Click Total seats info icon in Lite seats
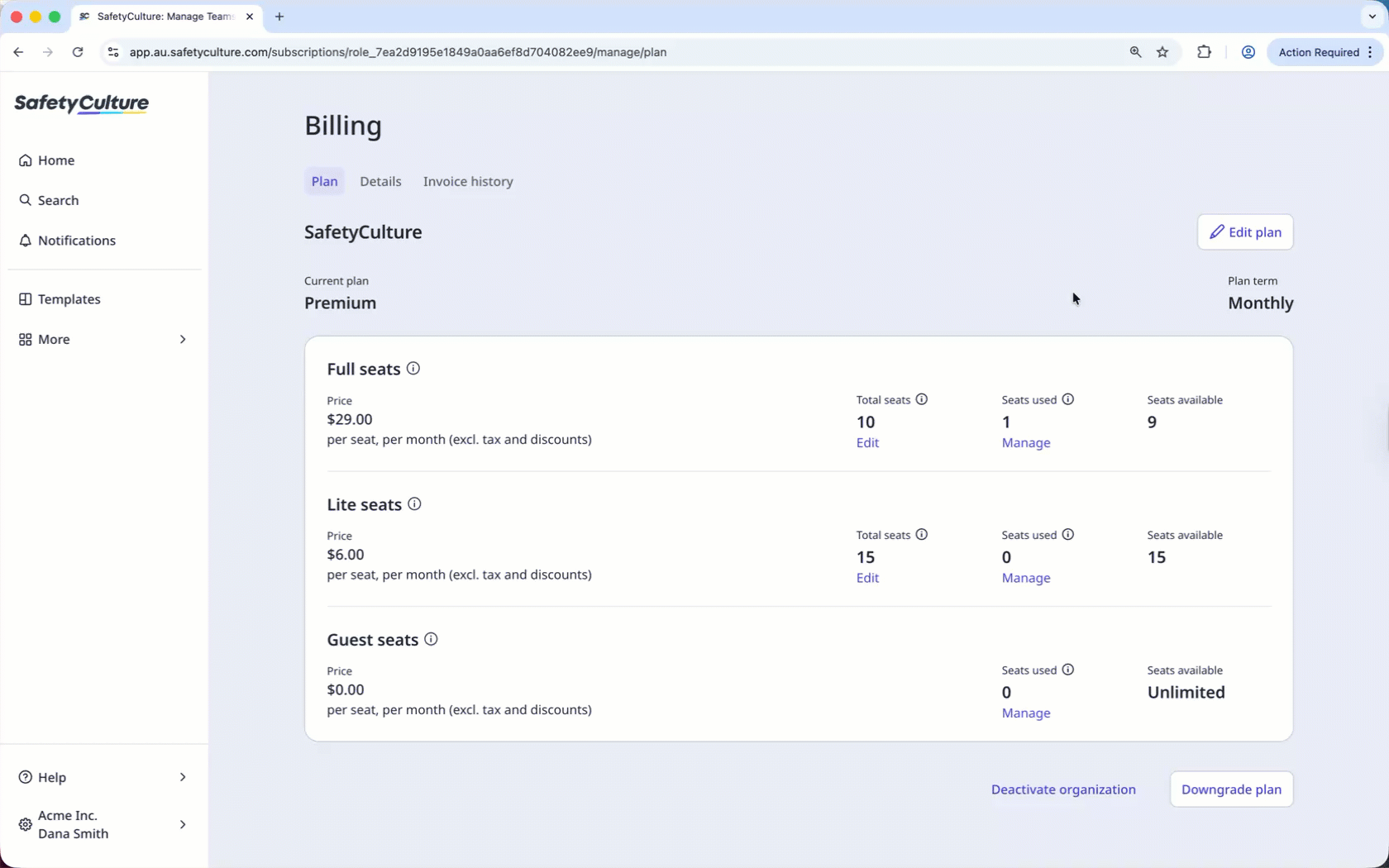The height and width of the screenshot is (868, 1389). click(922, 535)
